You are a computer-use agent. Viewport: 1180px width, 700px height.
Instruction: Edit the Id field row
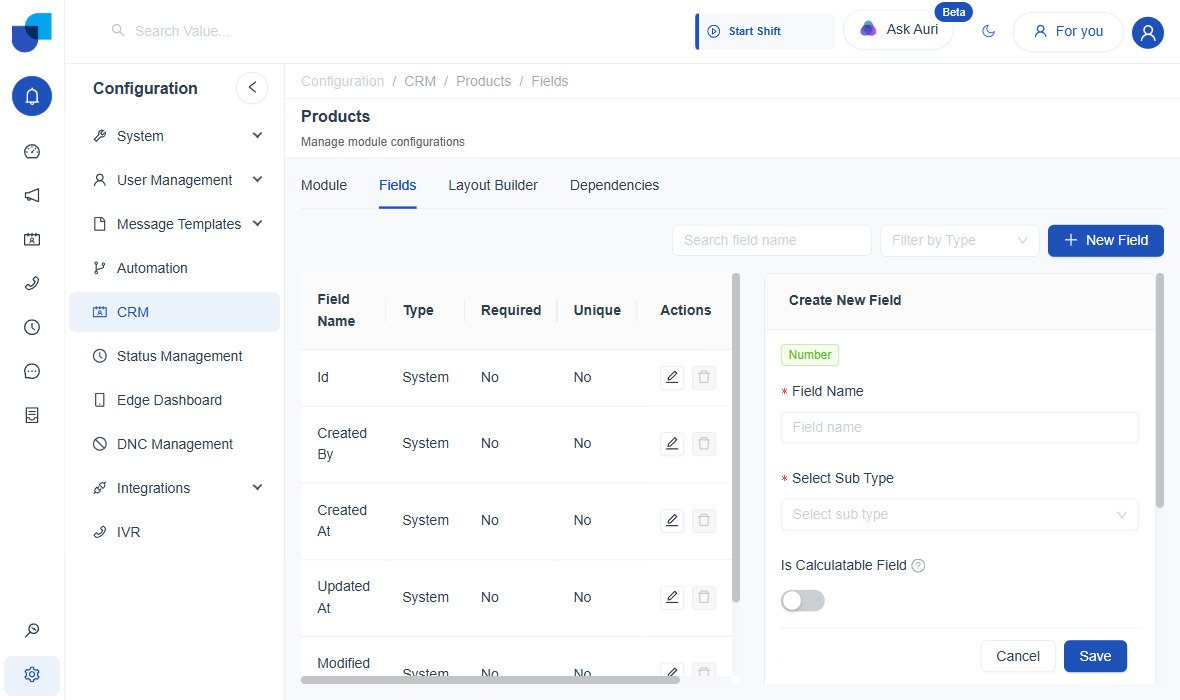click(672, 377)
